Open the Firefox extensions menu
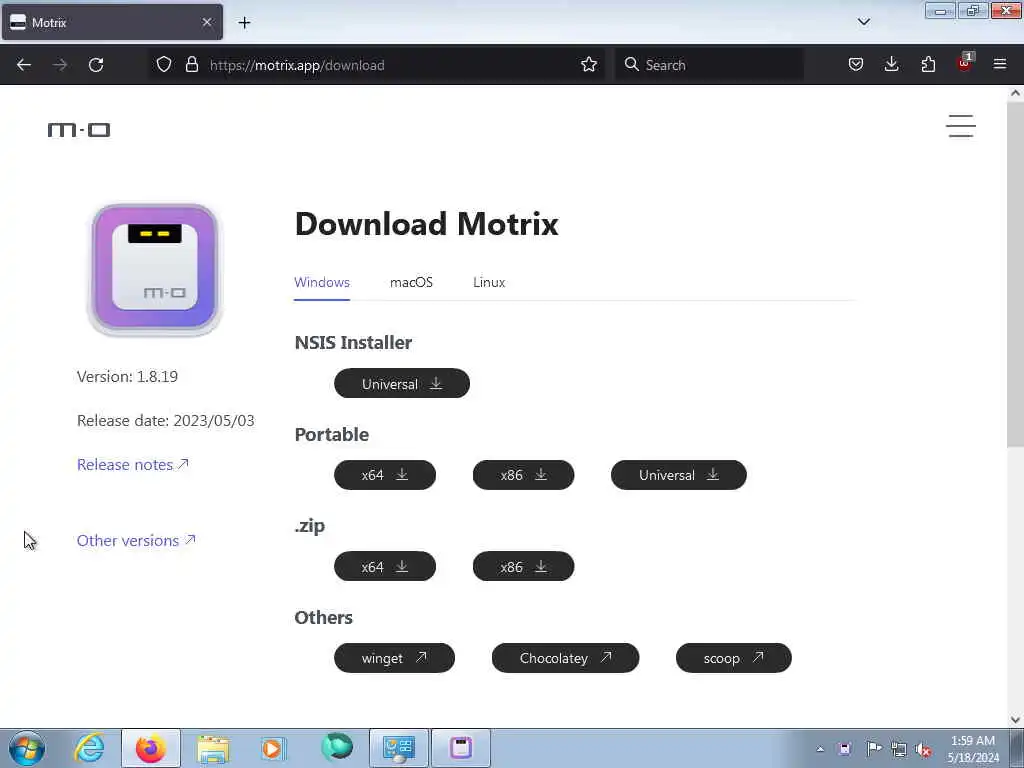This screenshot has height=768, width=1024. point(928,65)
